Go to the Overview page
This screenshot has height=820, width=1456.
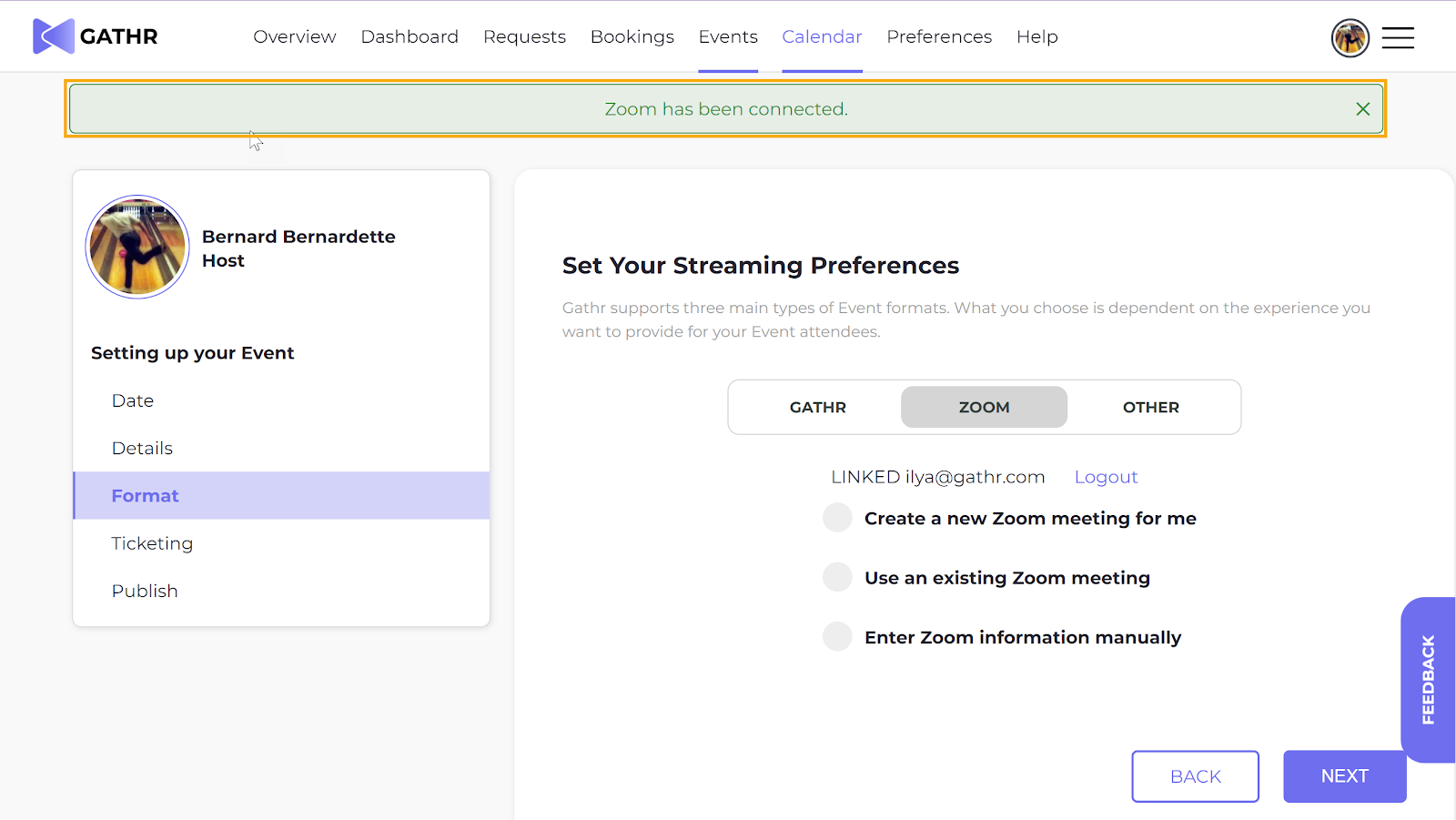click(x=295, y=36)
